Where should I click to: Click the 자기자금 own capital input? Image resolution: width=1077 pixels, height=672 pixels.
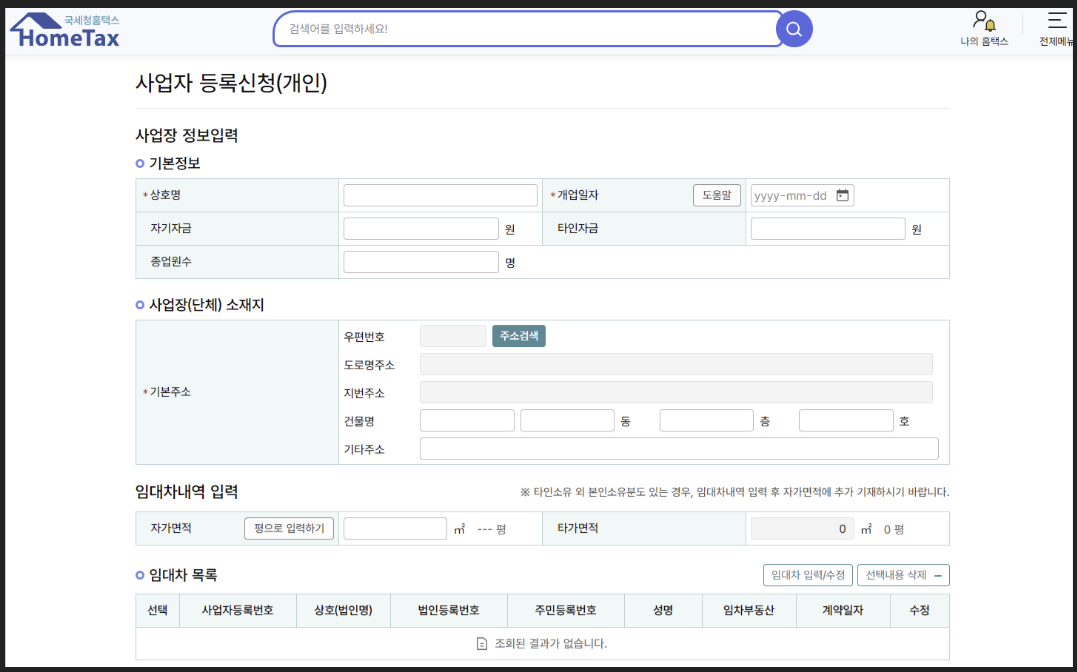tap(420, 228)
